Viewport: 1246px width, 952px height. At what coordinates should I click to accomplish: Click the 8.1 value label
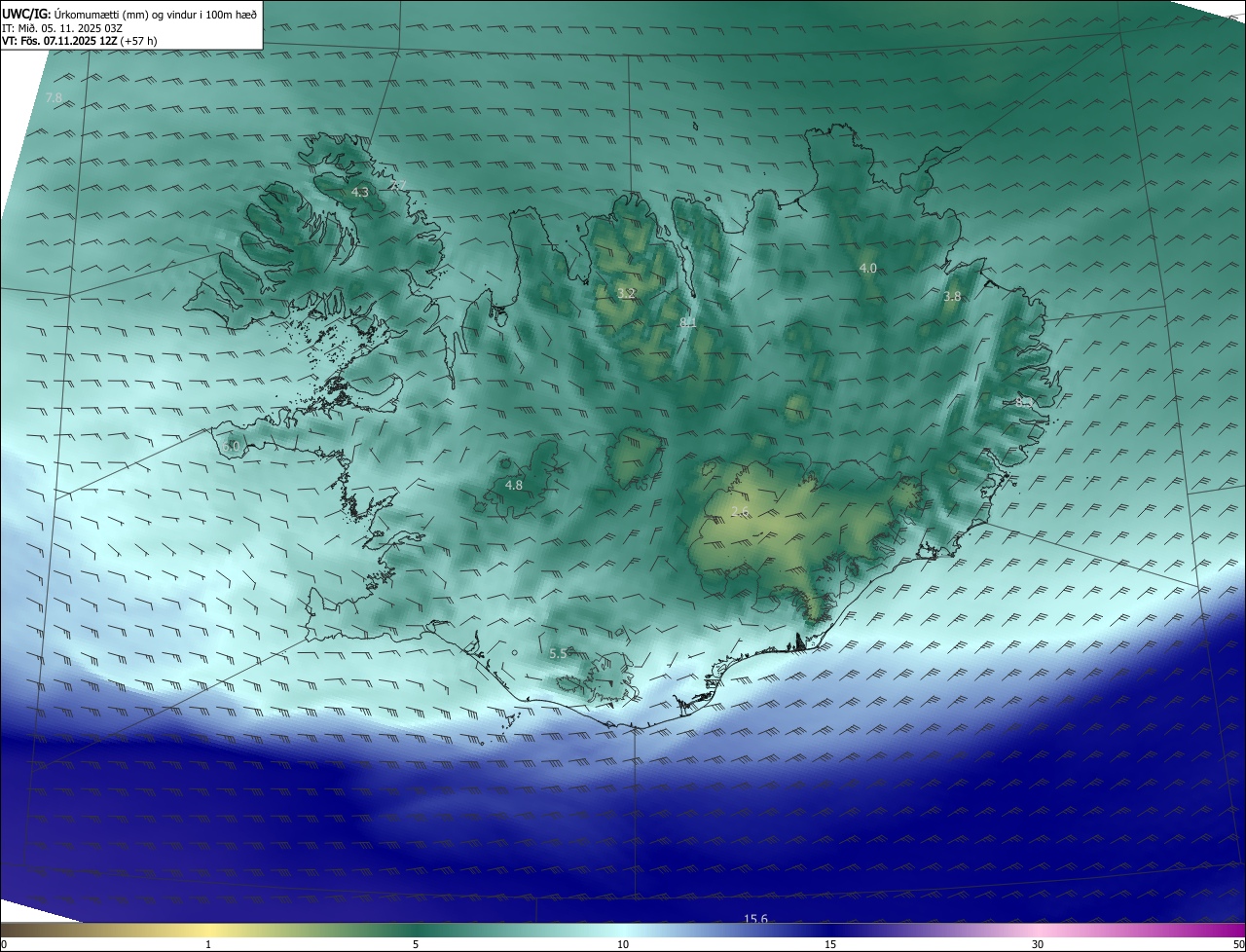[x=688, y=322]
